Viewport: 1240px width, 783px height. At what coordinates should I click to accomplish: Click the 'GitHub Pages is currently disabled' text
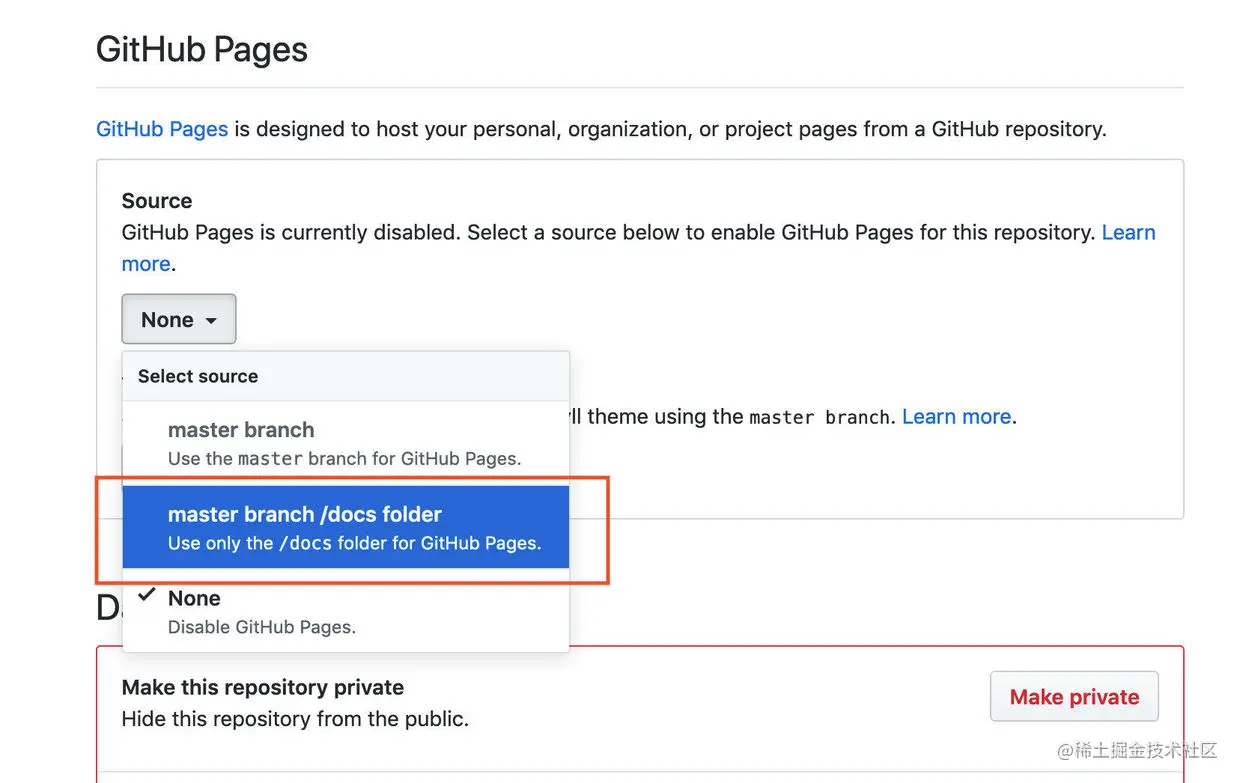[291, 232]
